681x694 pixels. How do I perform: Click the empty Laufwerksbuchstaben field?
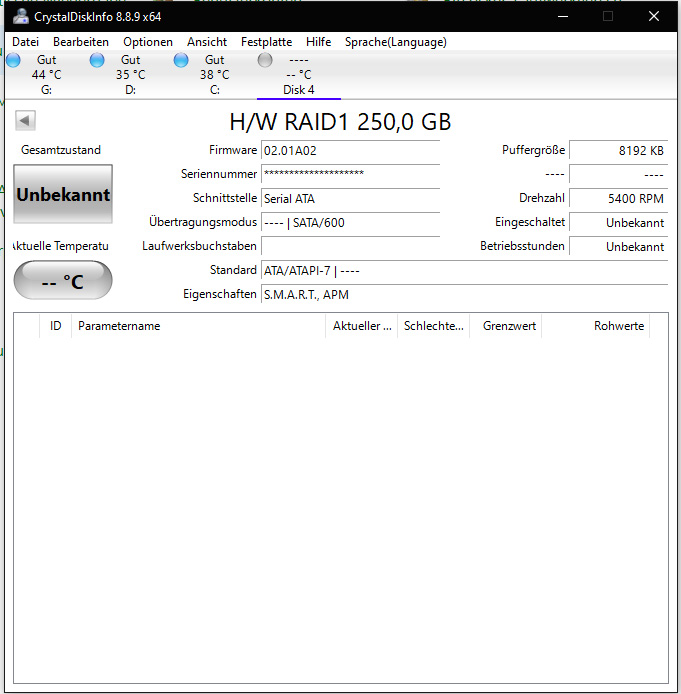click(x=350, y=246)
